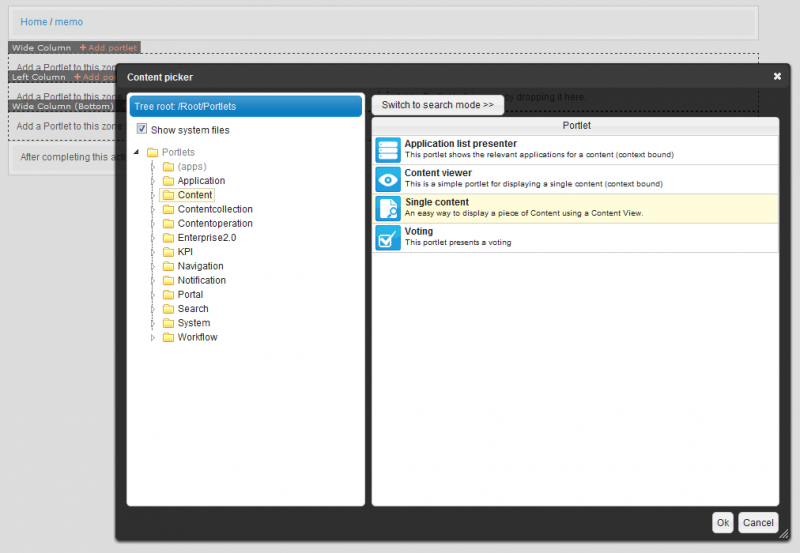The height and width of the screenshot is (553, 800).
Task: Click the Tree root /Root/Portlets header
Action: point(245,106)
